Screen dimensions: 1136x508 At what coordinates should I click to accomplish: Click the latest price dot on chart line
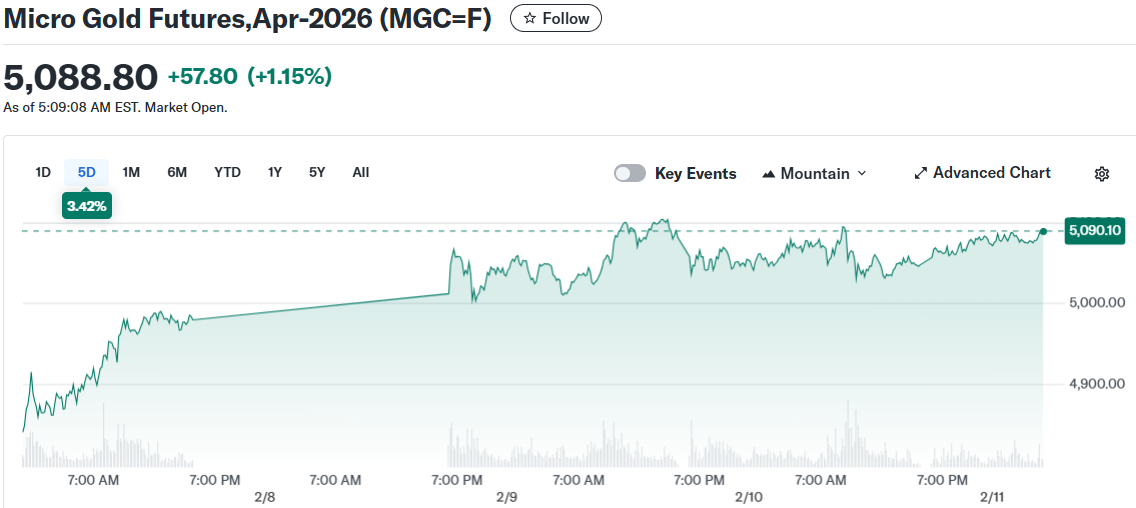[1043, 231]
